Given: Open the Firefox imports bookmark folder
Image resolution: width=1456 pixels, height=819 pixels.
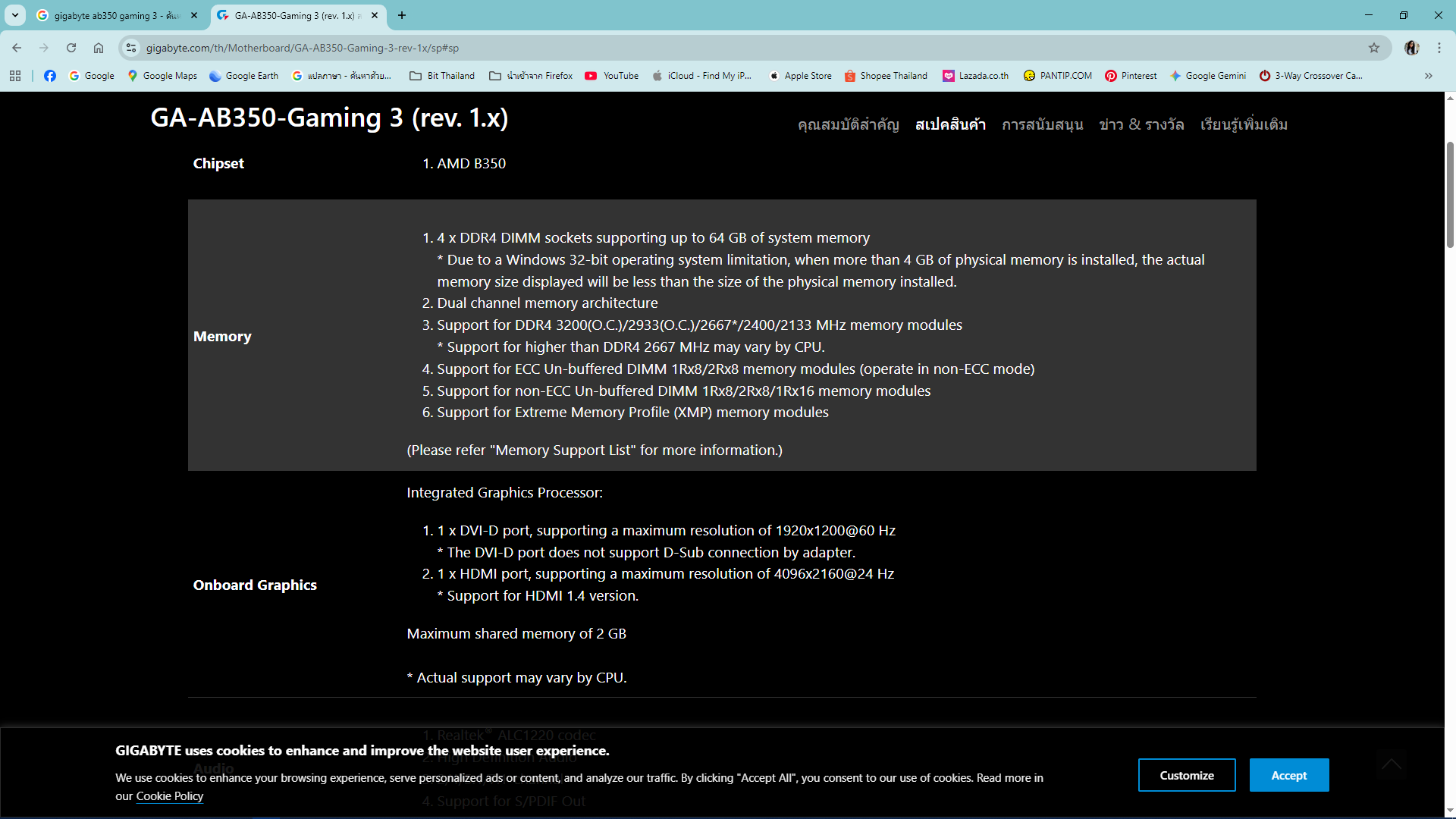Looking at the screenshot, I should click(531, 76).
